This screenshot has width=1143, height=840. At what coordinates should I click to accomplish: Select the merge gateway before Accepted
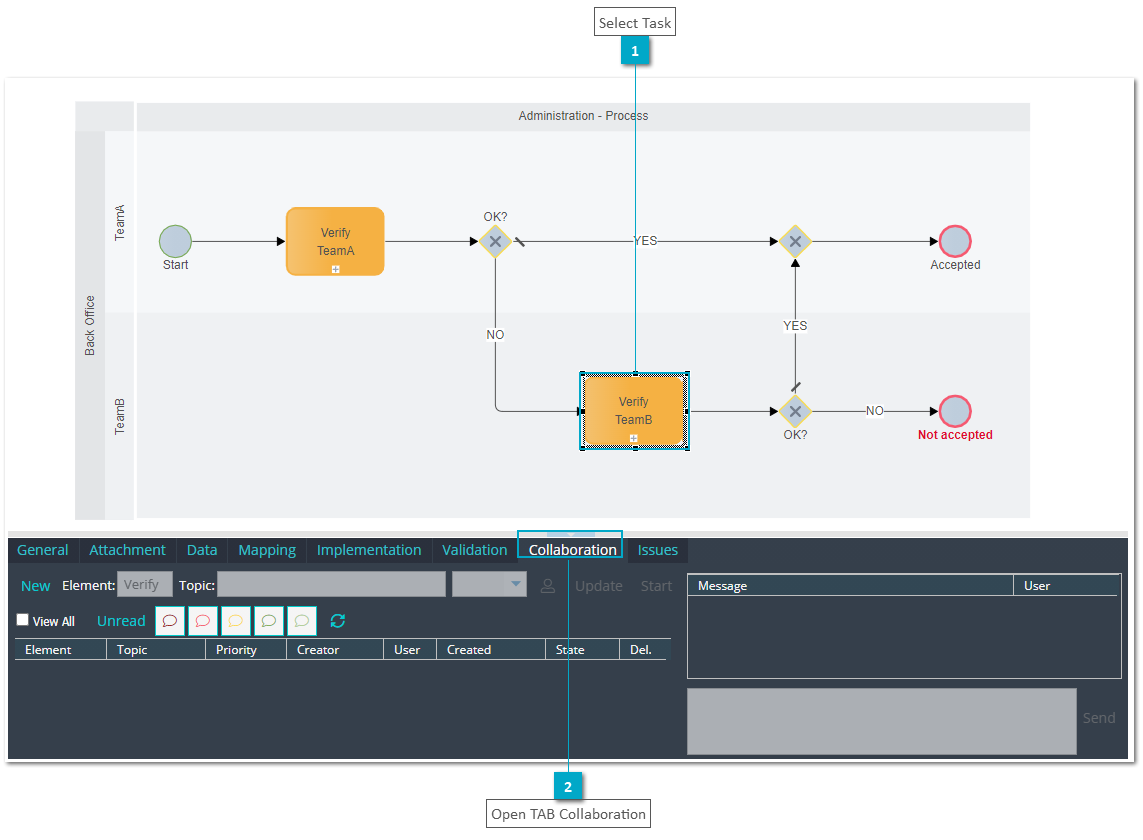click(795, 241)
